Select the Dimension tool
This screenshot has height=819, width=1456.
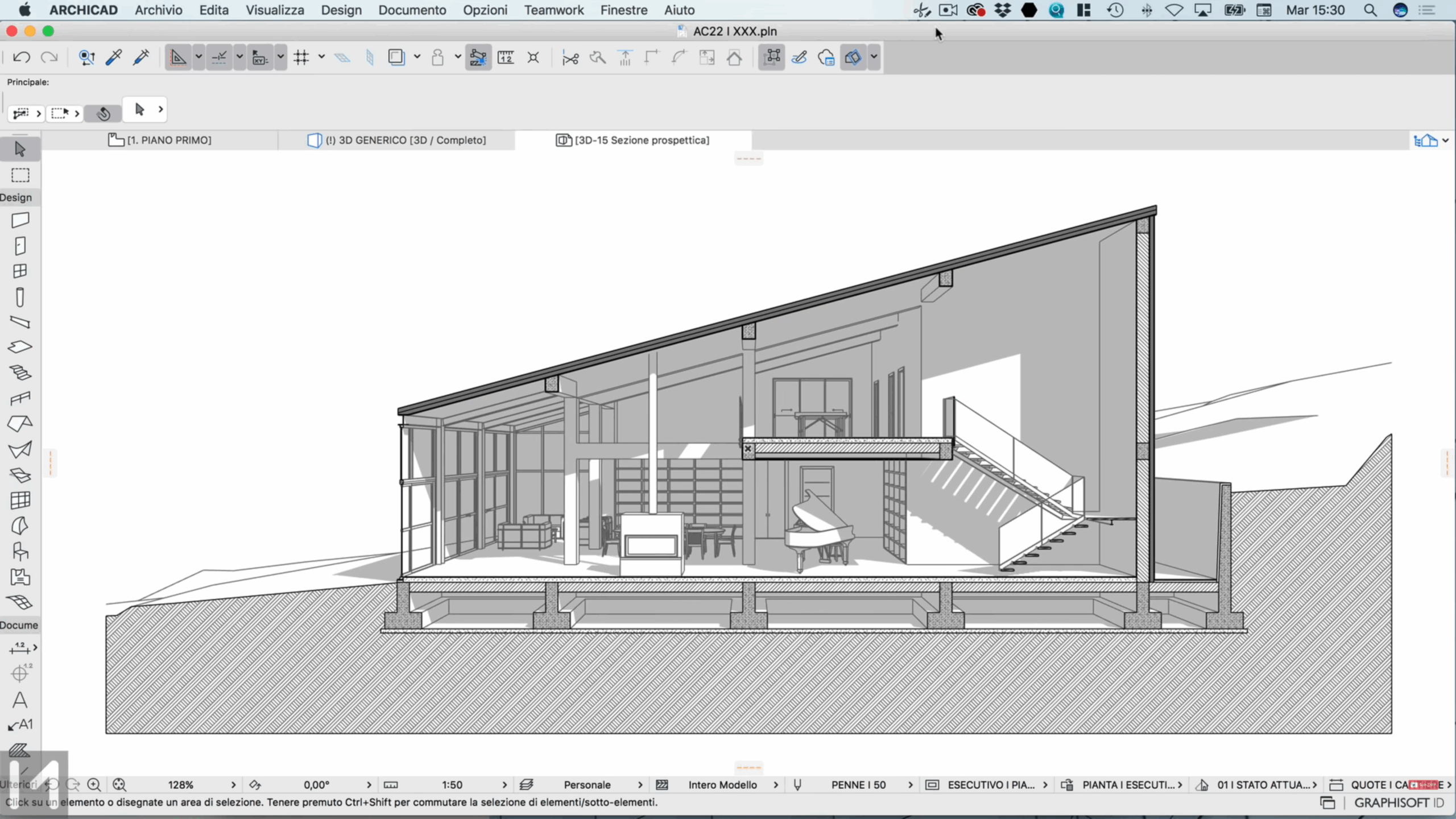point(20,648)
